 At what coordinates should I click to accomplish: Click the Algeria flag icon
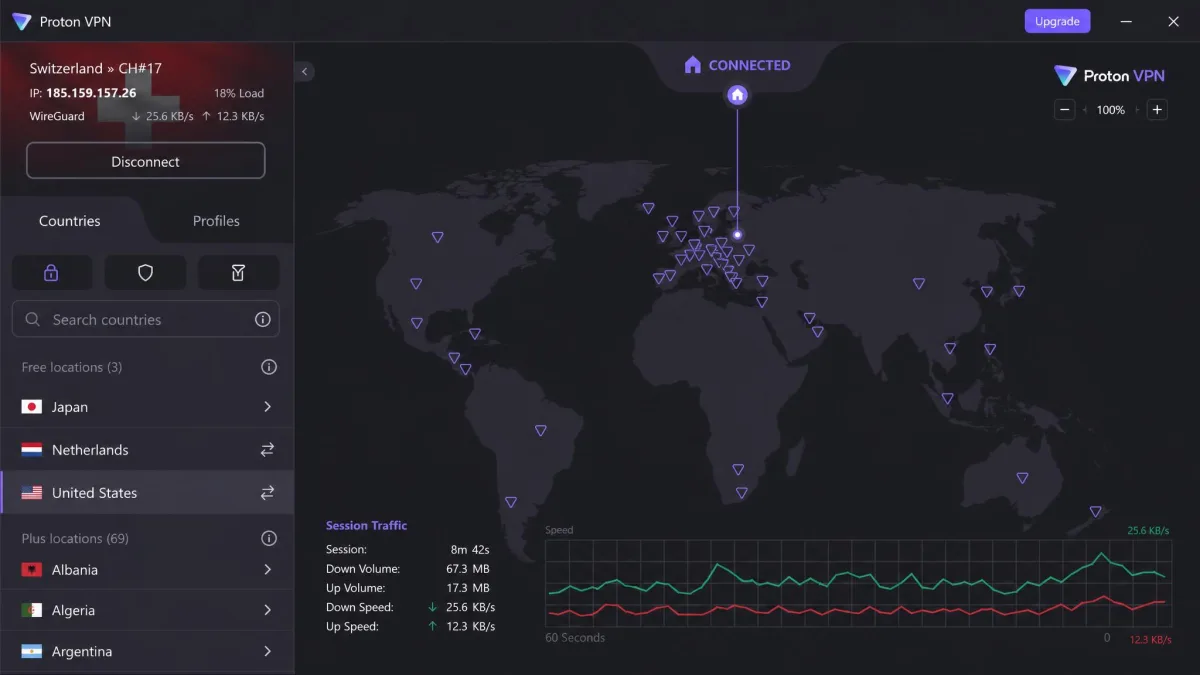pyautogui.click(x=32, y=610)
